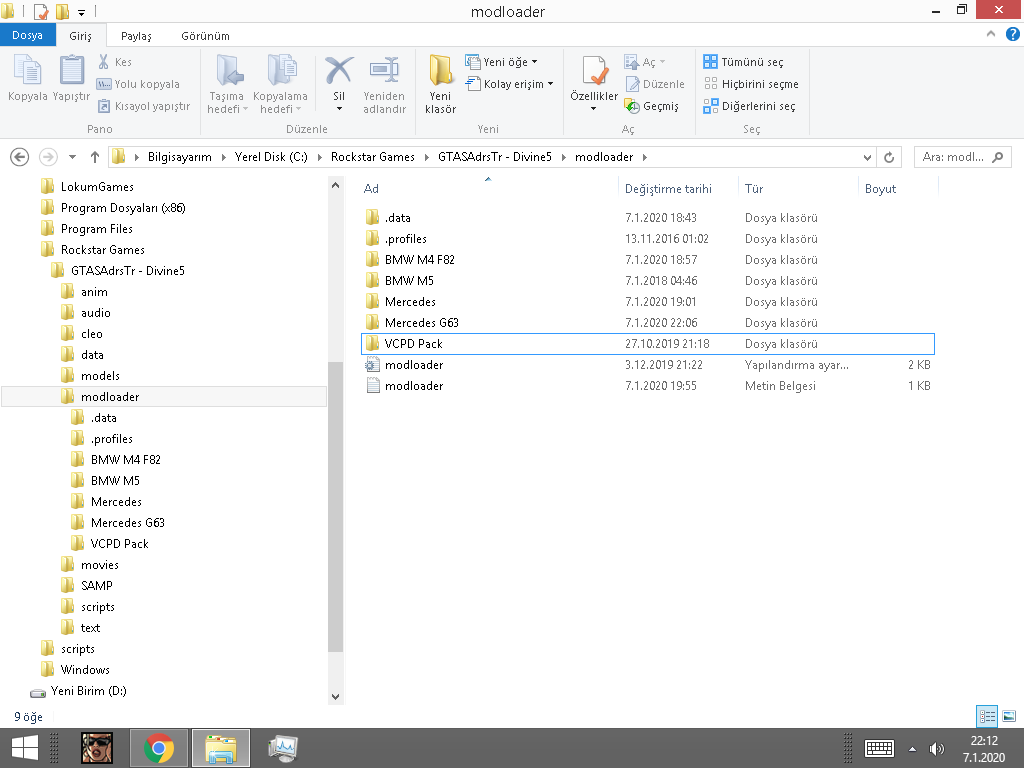
Task: Open the Windows Start button
Action: (x=25, y=748)
